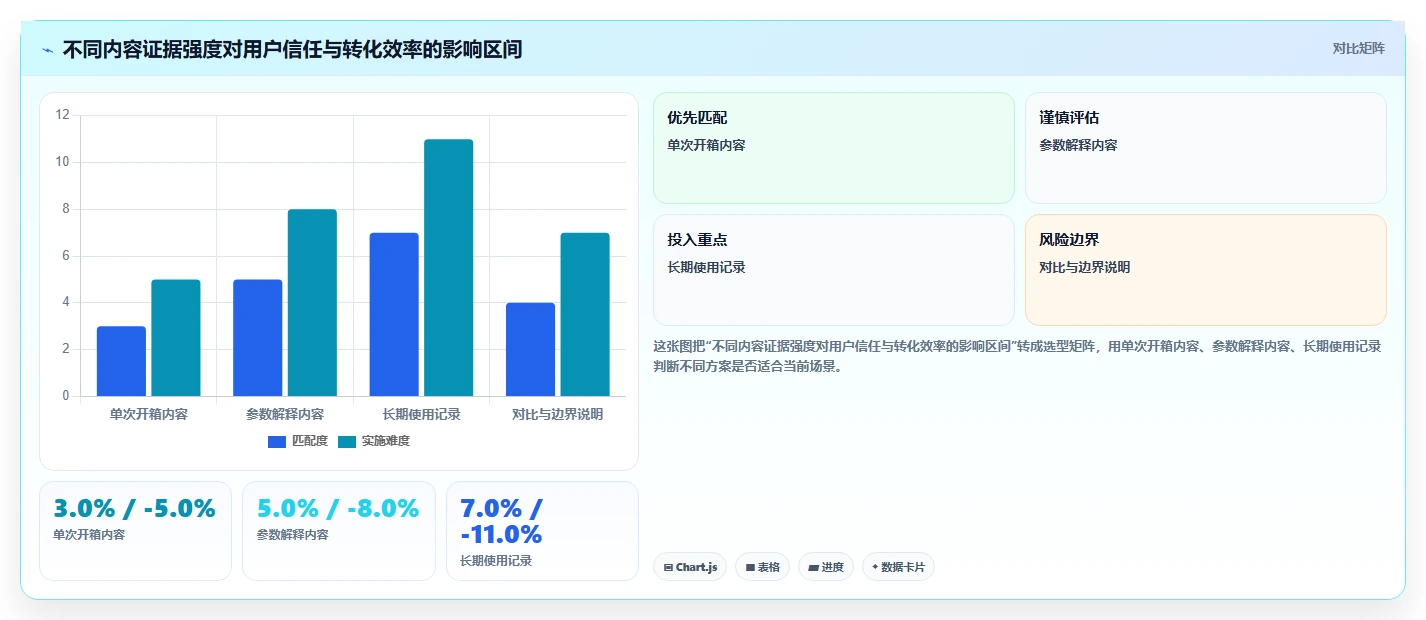Viewport: 1426px width, 620px height.
Task: Click the 实施难度 bar for 参数解释内容
Action: 312,303
